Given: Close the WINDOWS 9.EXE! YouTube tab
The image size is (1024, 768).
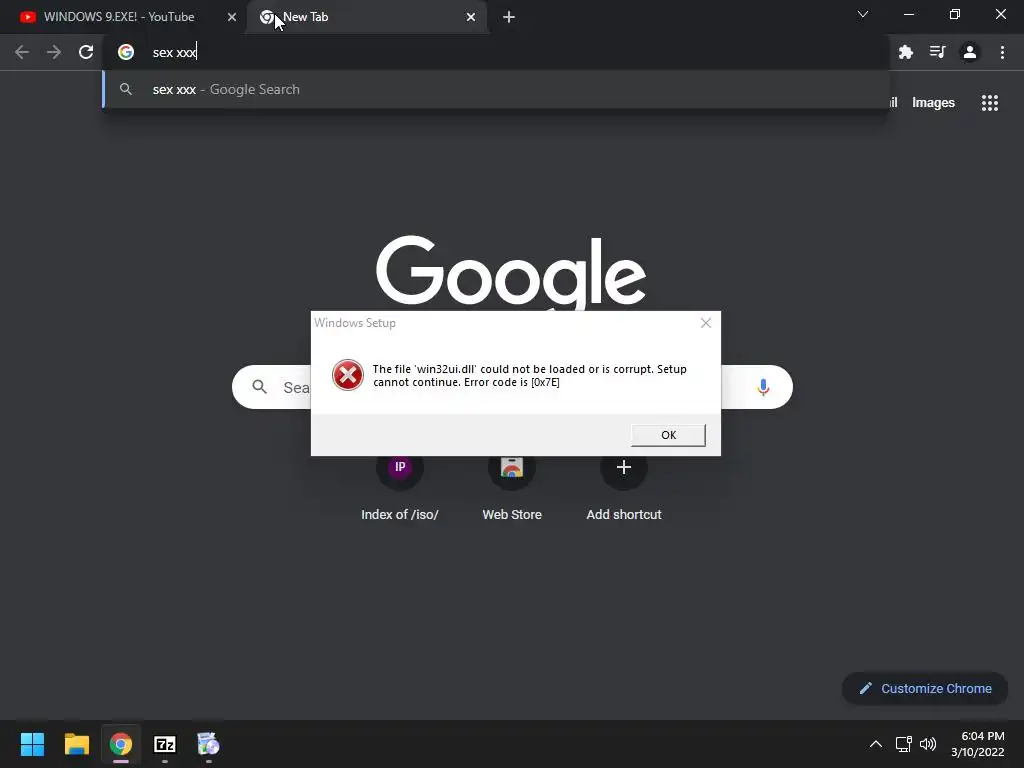Looking at the screenshot, I should [232, 17].
